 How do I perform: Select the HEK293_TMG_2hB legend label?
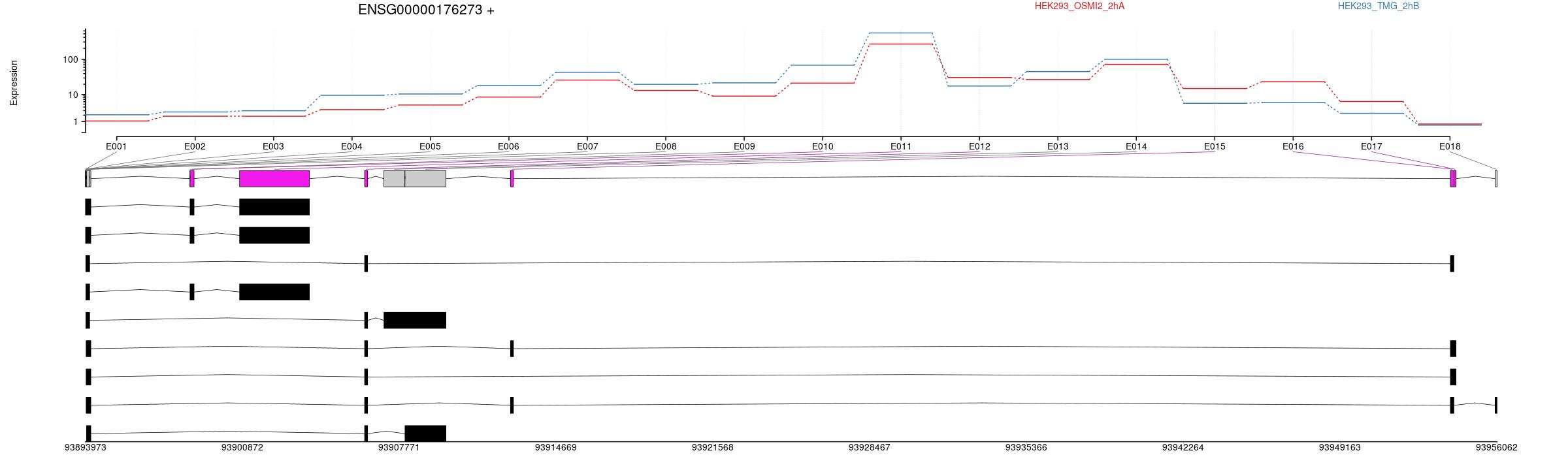coord(1379,6)
